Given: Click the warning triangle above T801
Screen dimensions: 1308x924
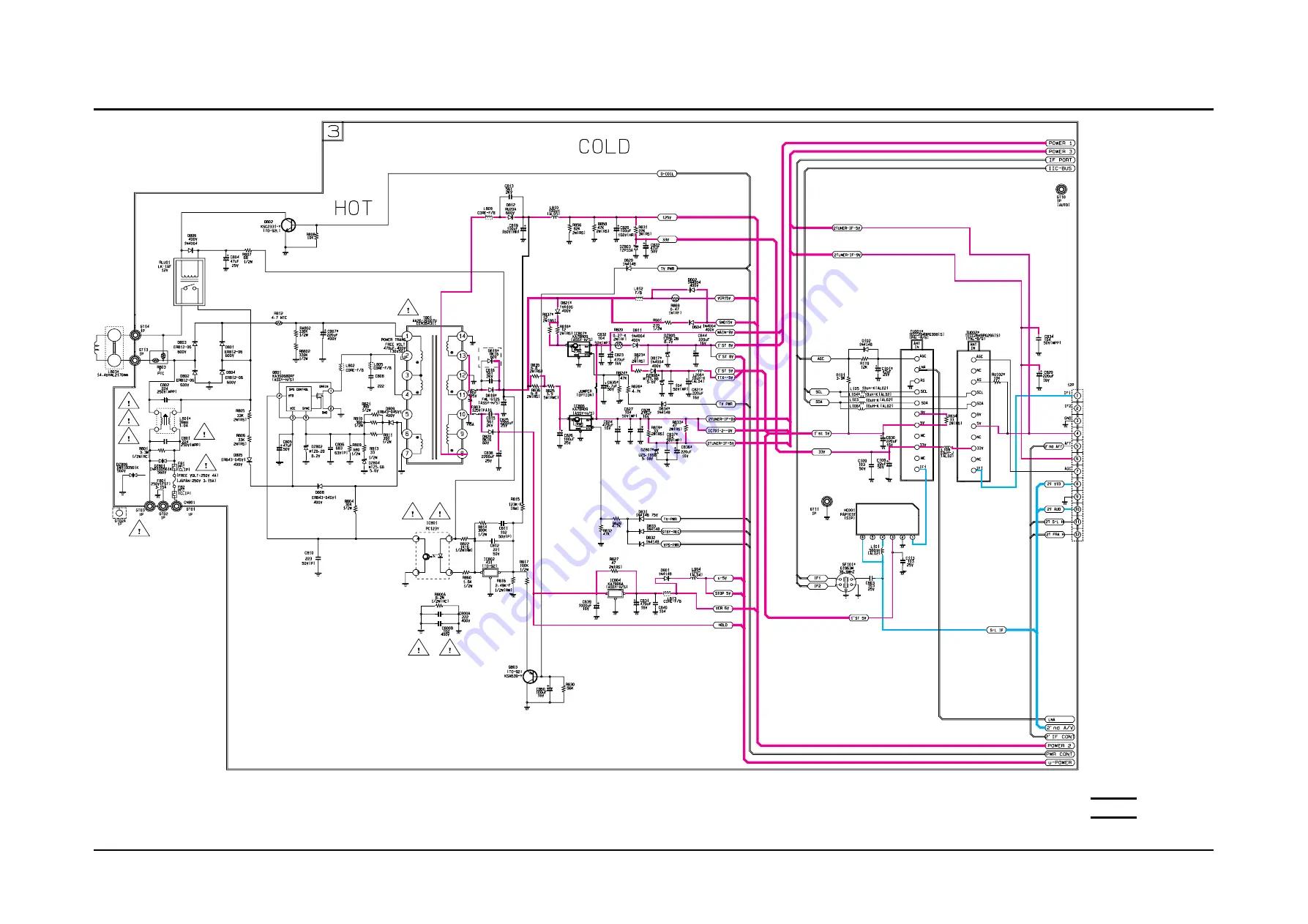Looking at the screenshot, I should [x=408, y=308].
